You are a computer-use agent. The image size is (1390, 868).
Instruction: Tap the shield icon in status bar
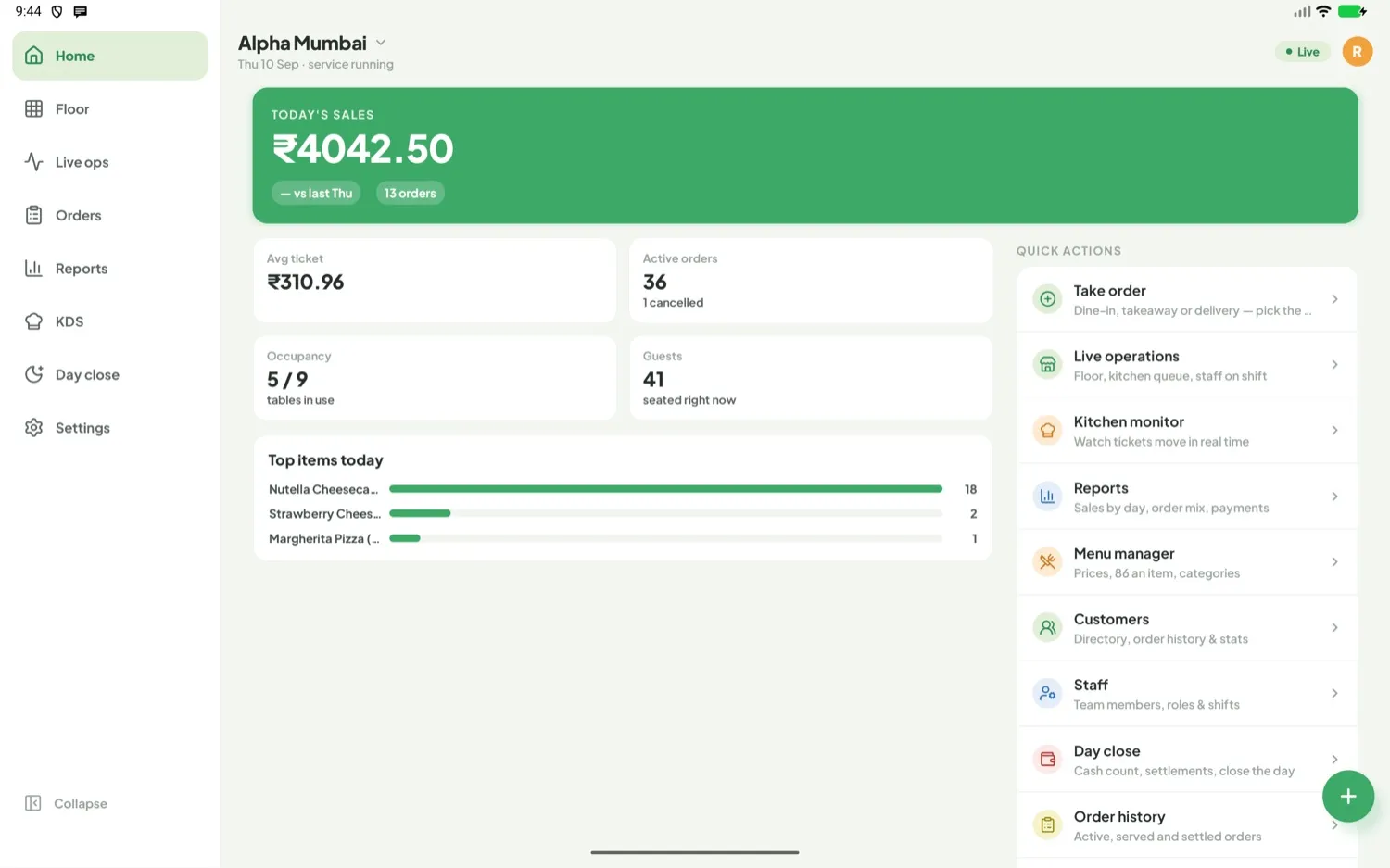click(x=57, y=12)
